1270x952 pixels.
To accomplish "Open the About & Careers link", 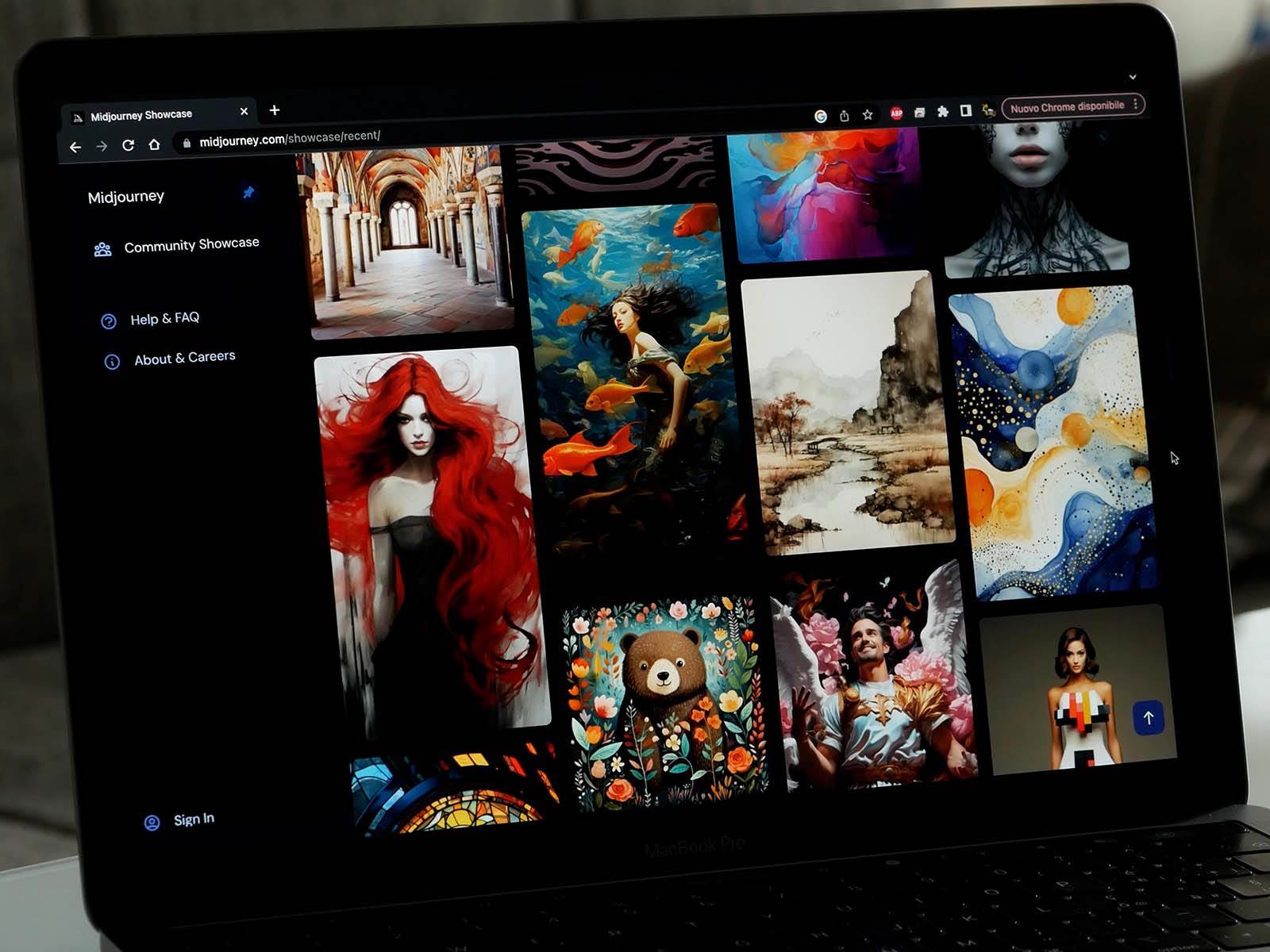I will coord(184,358).
